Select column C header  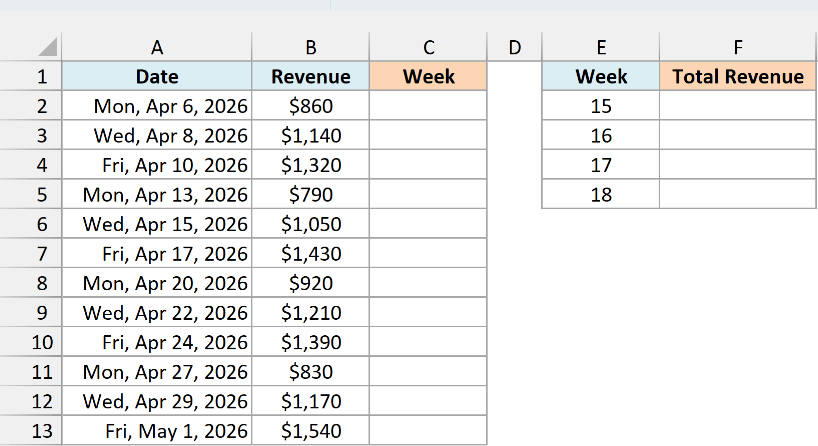(428, 47)
